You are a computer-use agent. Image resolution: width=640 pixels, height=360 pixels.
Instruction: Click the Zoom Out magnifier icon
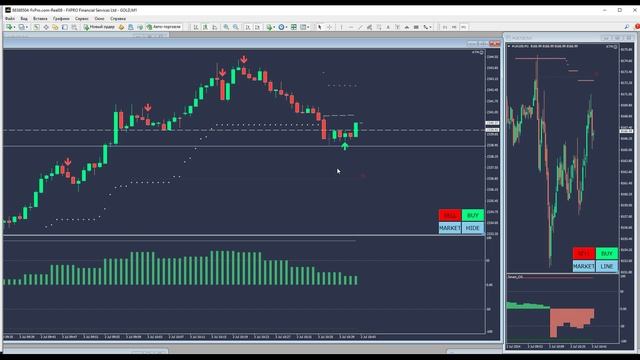tap(236, 27)
